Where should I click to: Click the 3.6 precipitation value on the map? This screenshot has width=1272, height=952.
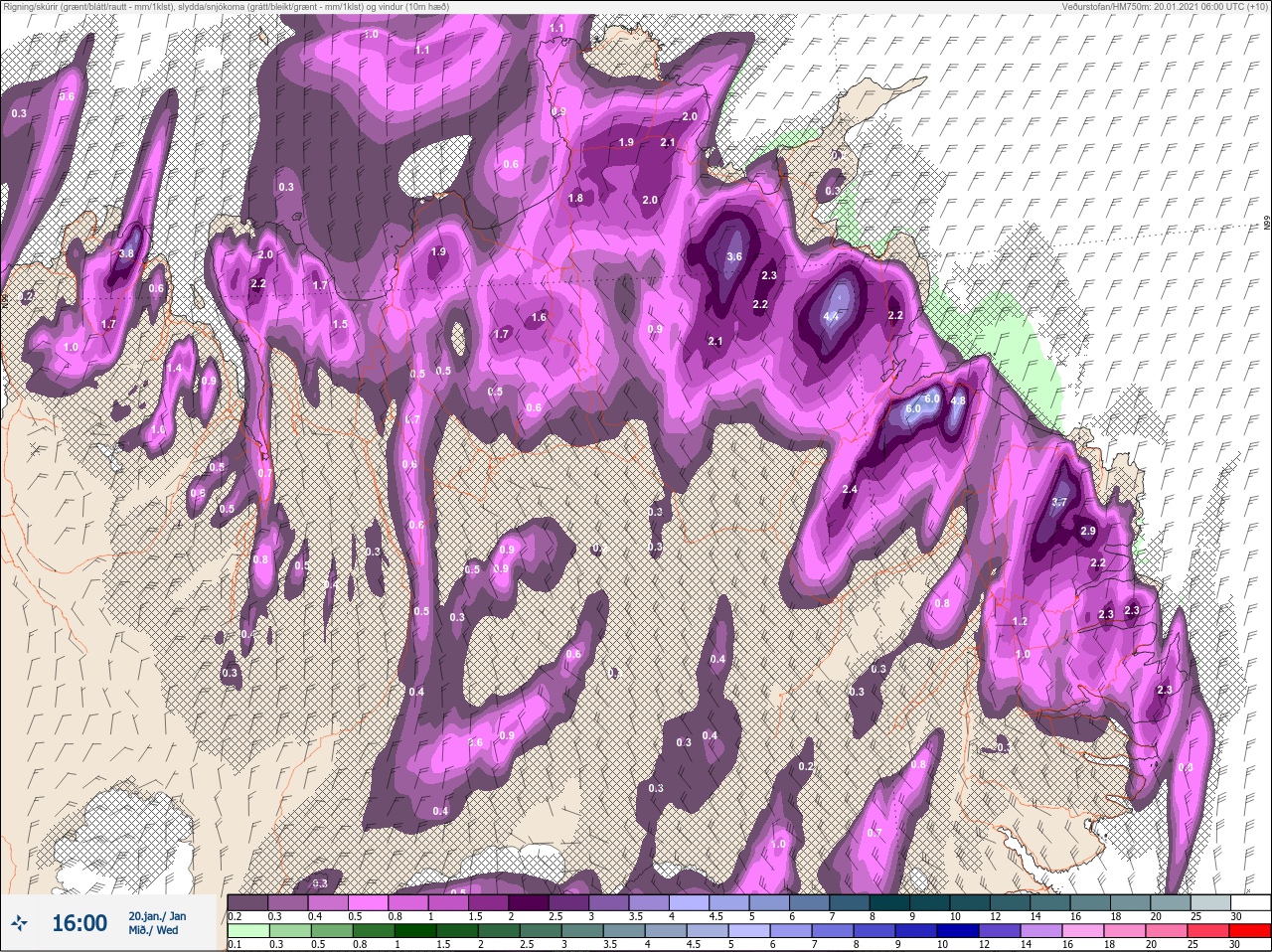[734, 256]
